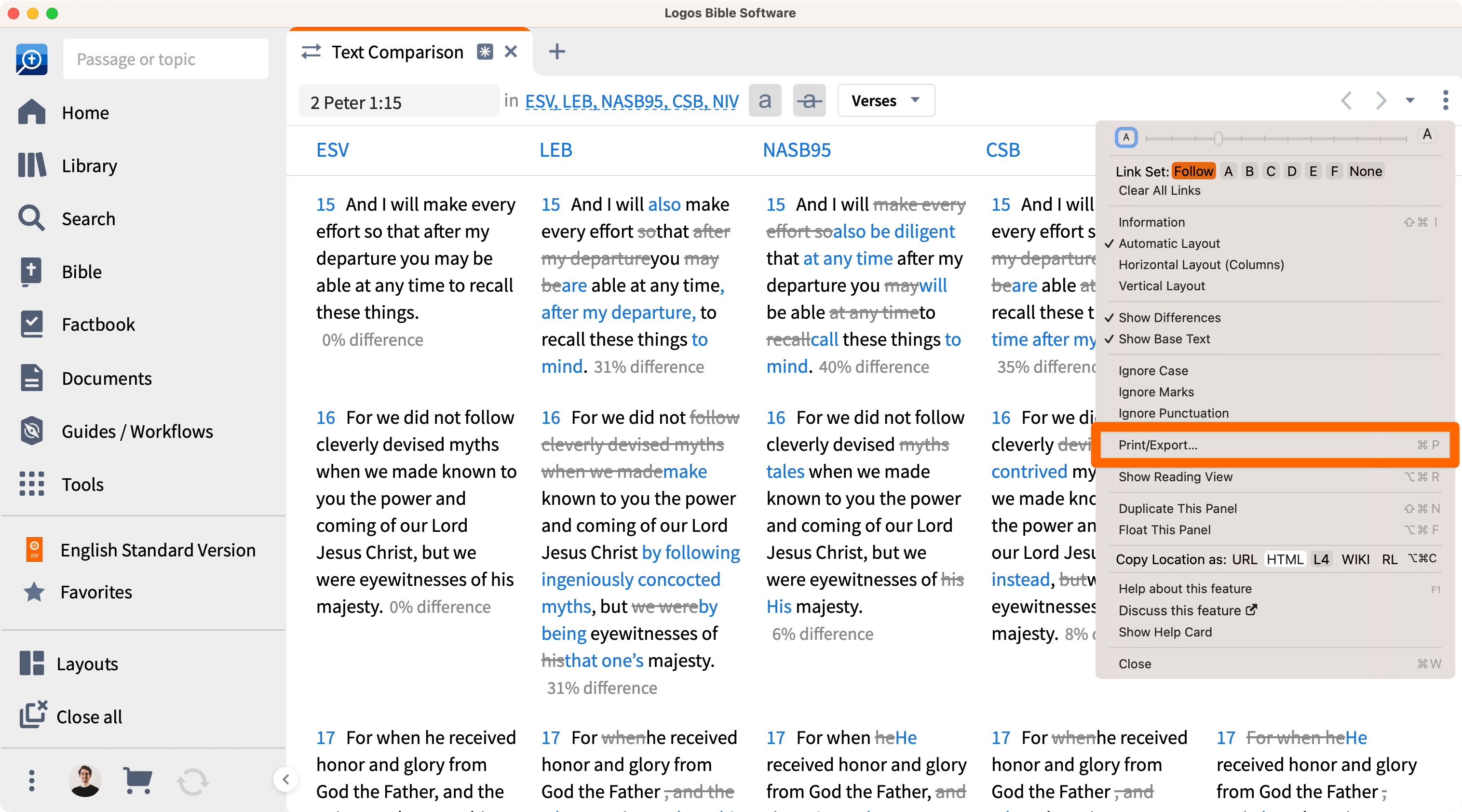
Task: Click the small A font size icon
Action: click(x=1126, y=137)
